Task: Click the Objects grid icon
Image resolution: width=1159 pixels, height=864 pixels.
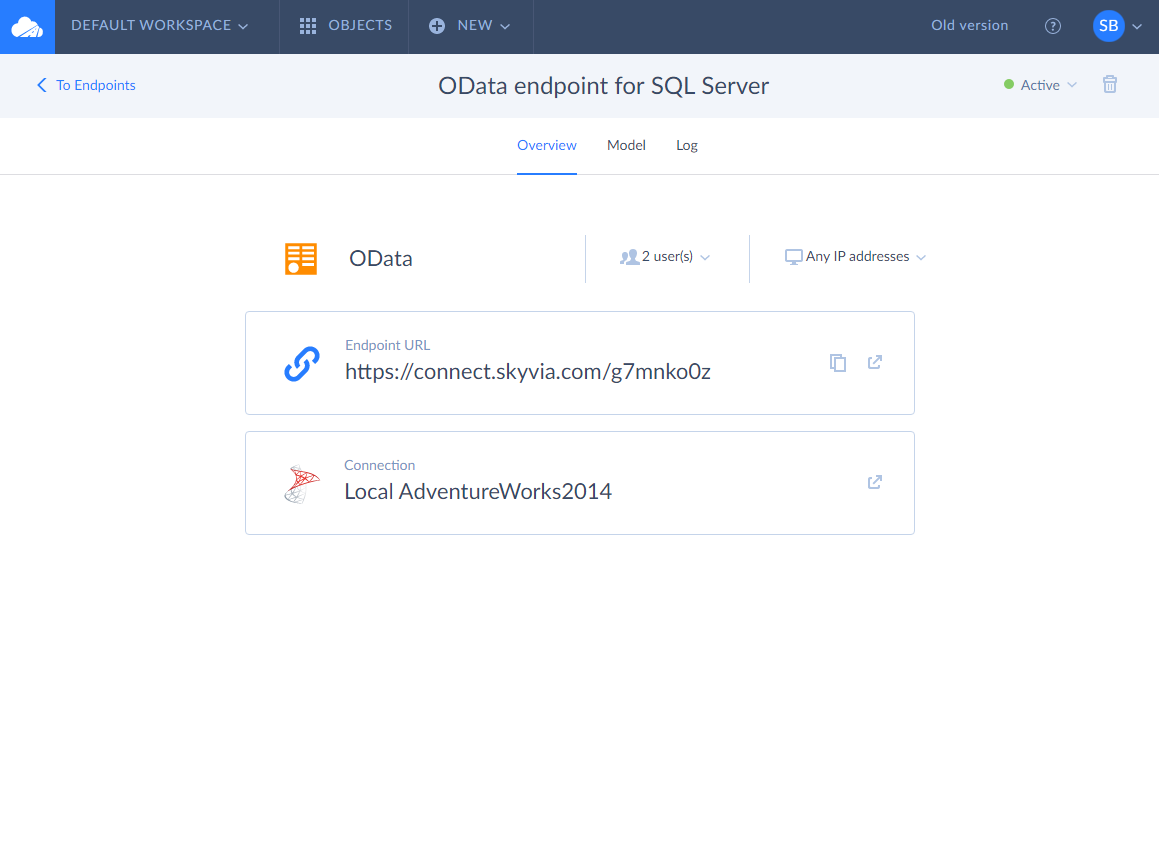Action: coord(307,27)
